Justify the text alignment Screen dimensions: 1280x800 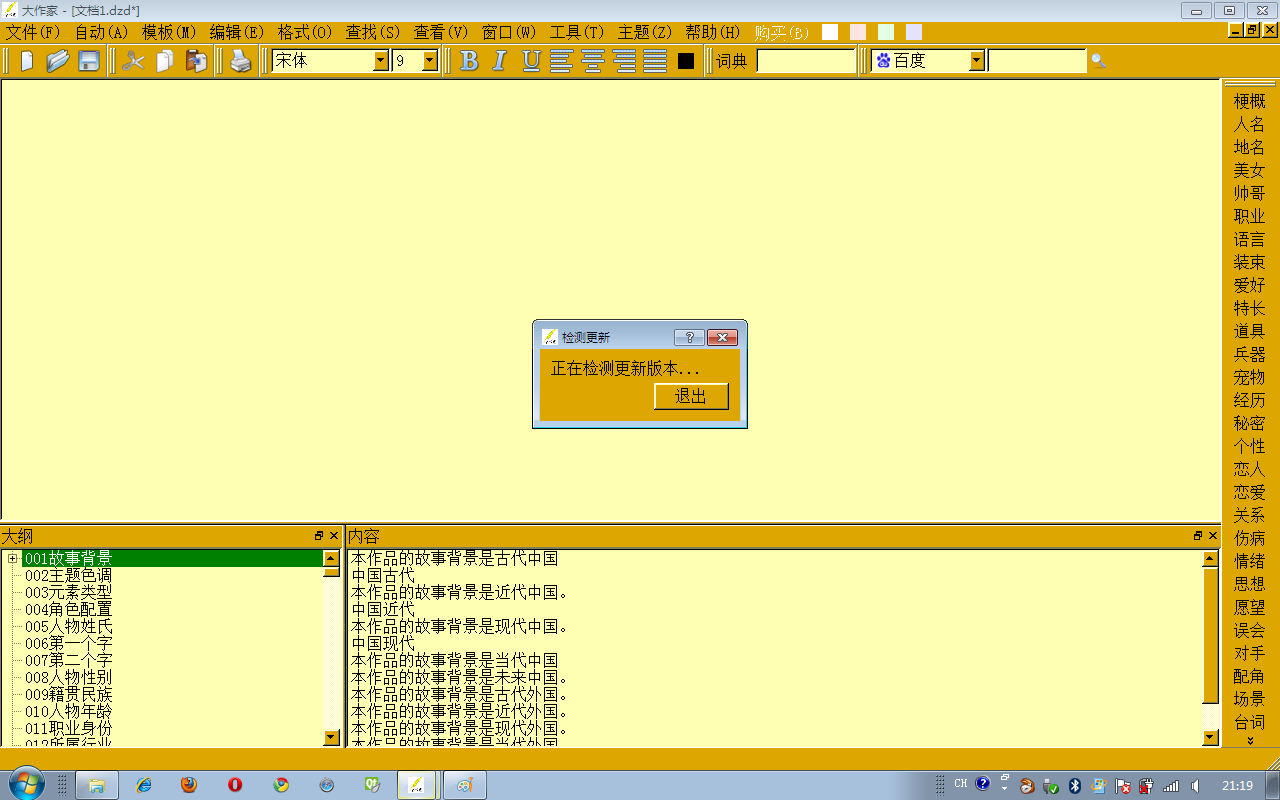pyautogui.click(x=655, y=61)
